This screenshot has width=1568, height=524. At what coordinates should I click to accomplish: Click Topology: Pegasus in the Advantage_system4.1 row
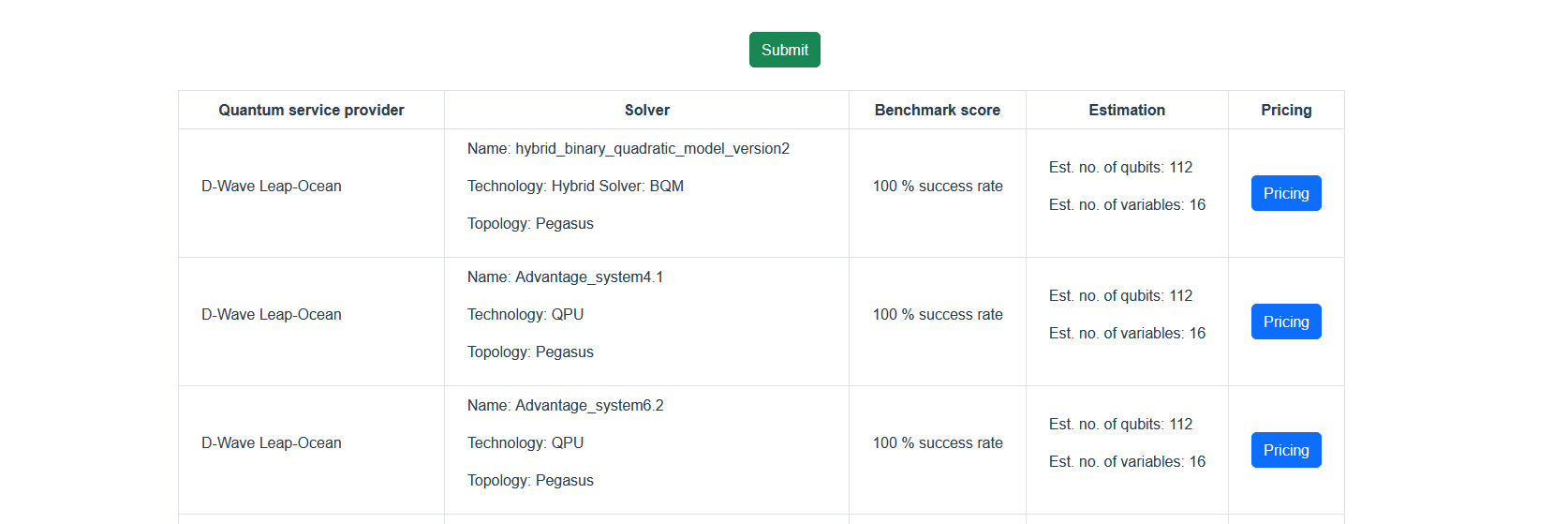[530, 352]
